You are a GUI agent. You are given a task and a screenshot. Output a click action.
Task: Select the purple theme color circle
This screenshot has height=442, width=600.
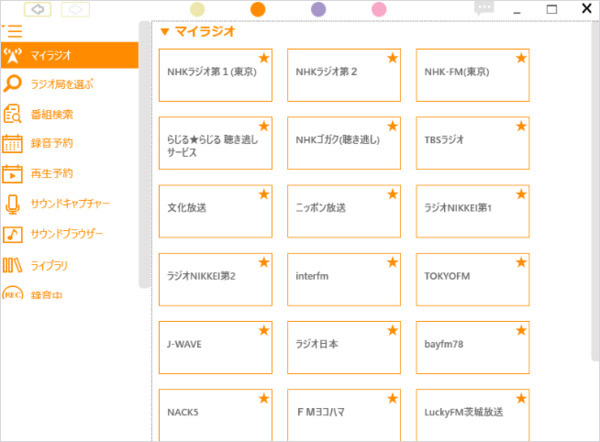point(318,9)
